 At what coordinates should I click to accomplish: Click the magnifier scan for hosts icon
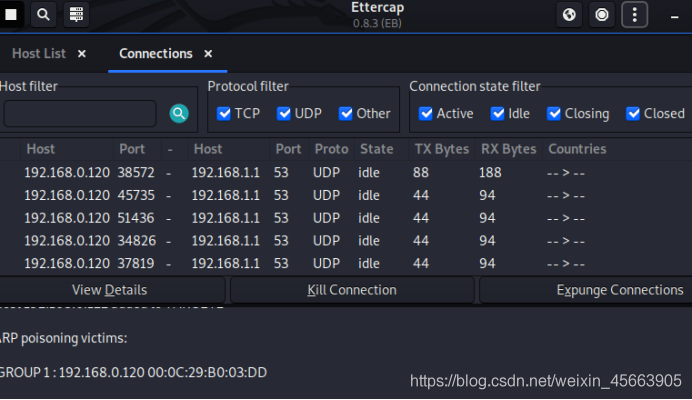[x=43, y=15]
